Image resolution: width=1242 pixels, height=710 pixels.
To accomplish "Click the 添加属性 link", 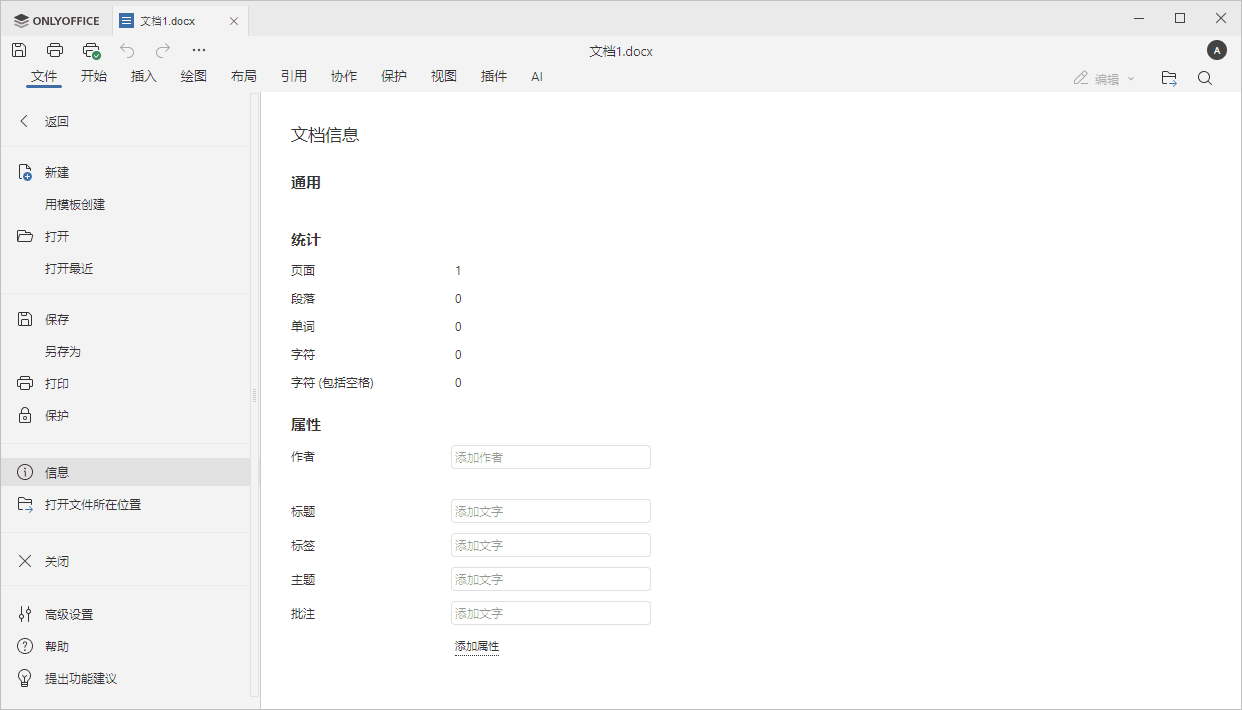I will 477,646.
